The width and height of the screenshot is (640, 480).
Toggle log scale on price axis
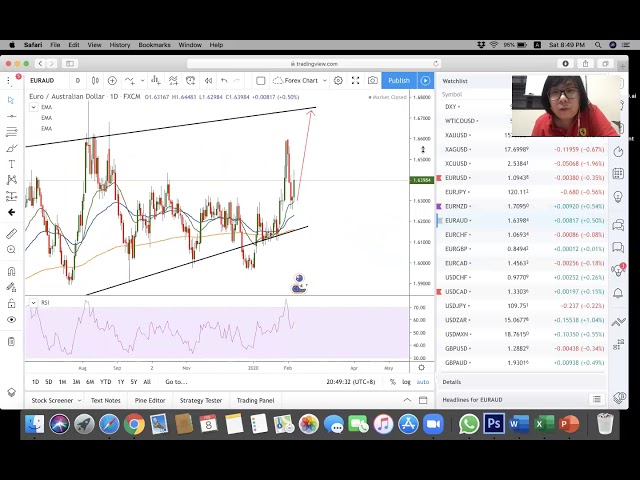coord(406,382)
